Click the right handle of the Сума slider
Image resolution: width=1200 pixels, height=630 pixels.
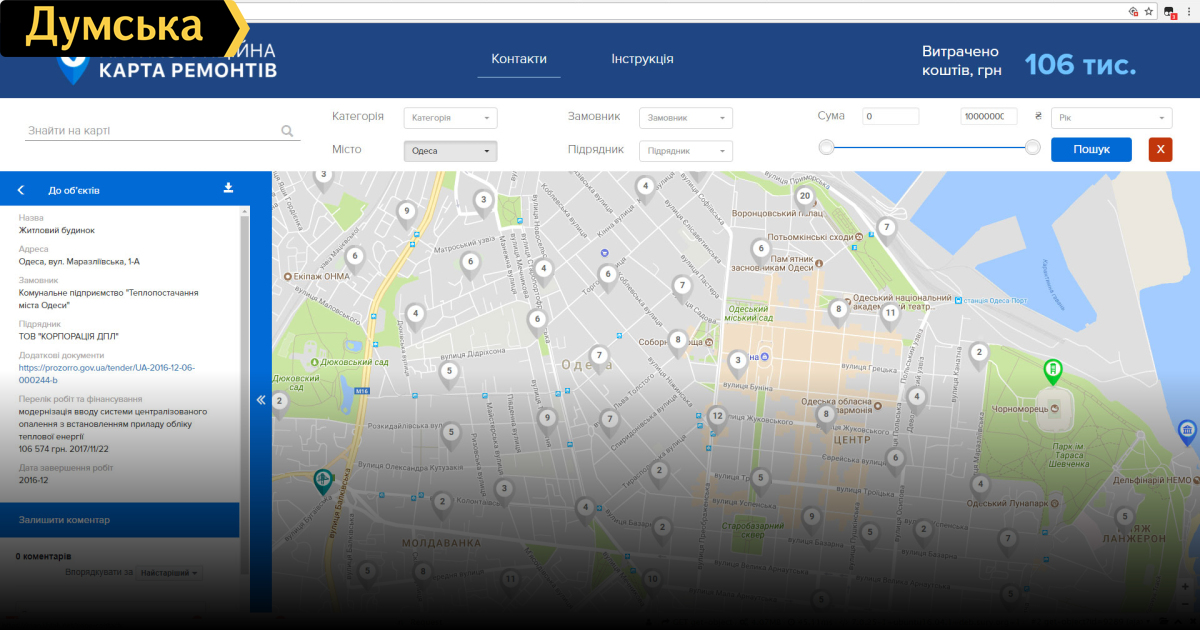point(1033,148)
